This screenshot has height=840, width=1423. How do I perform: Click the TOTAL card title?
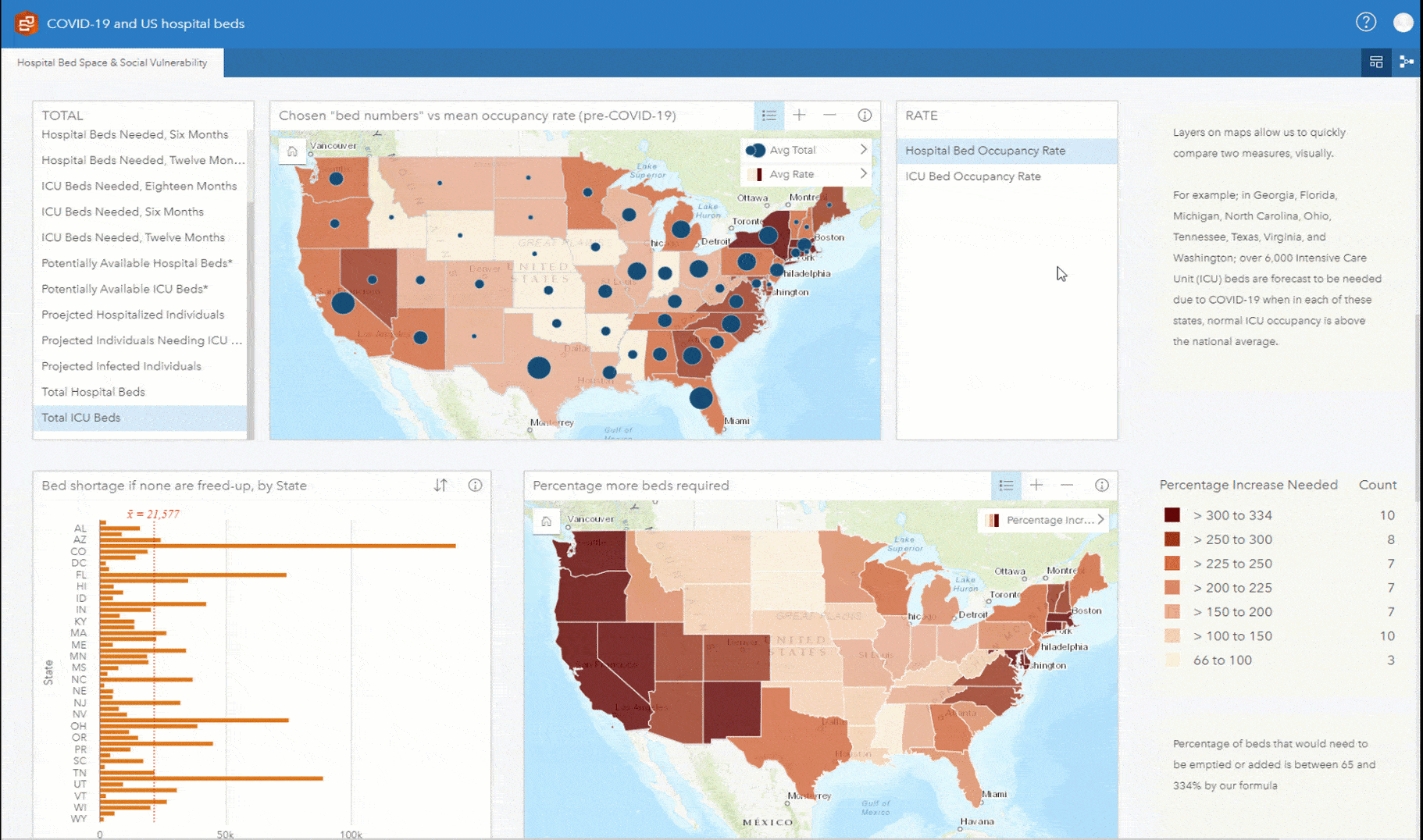pos(62,116)
